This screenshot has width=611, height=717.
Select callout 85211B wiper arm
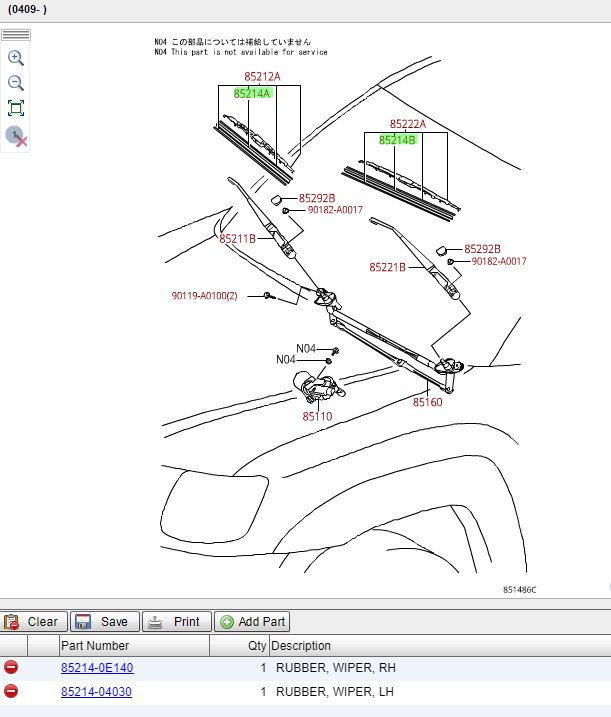pyautogui.click(x=237, y=239)
